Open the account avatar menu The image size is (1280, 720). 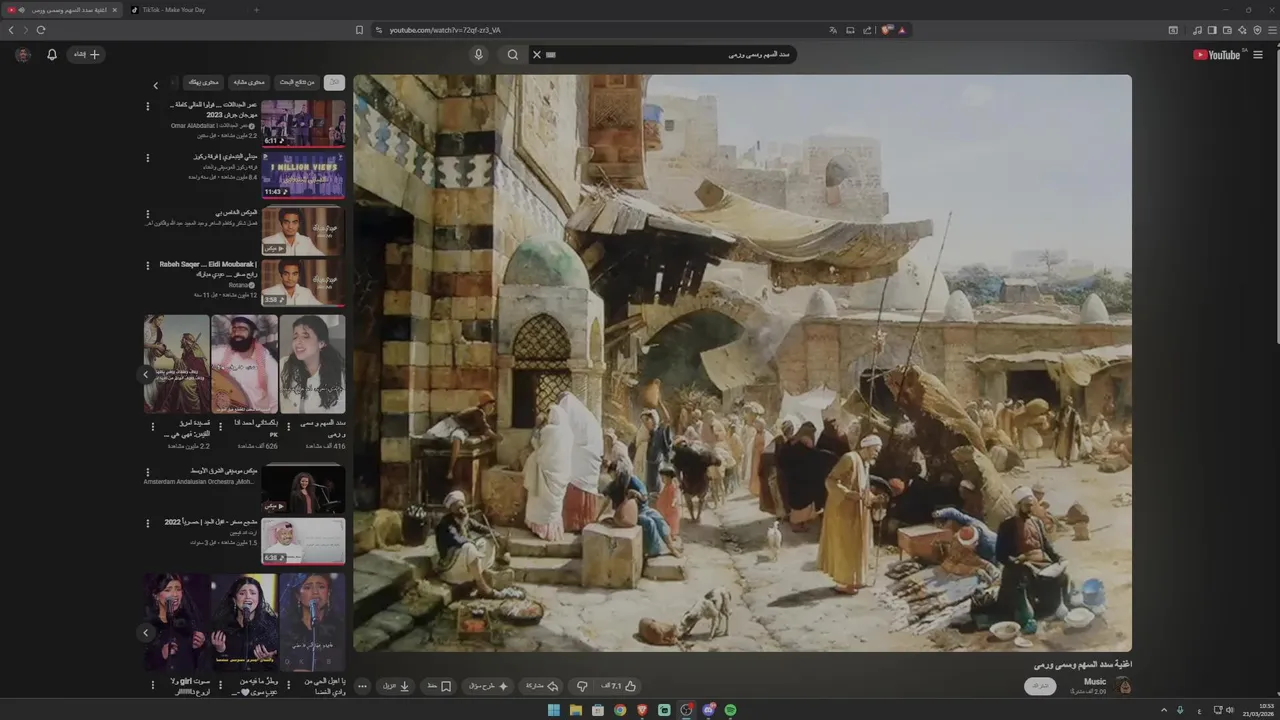coord(23,55)
